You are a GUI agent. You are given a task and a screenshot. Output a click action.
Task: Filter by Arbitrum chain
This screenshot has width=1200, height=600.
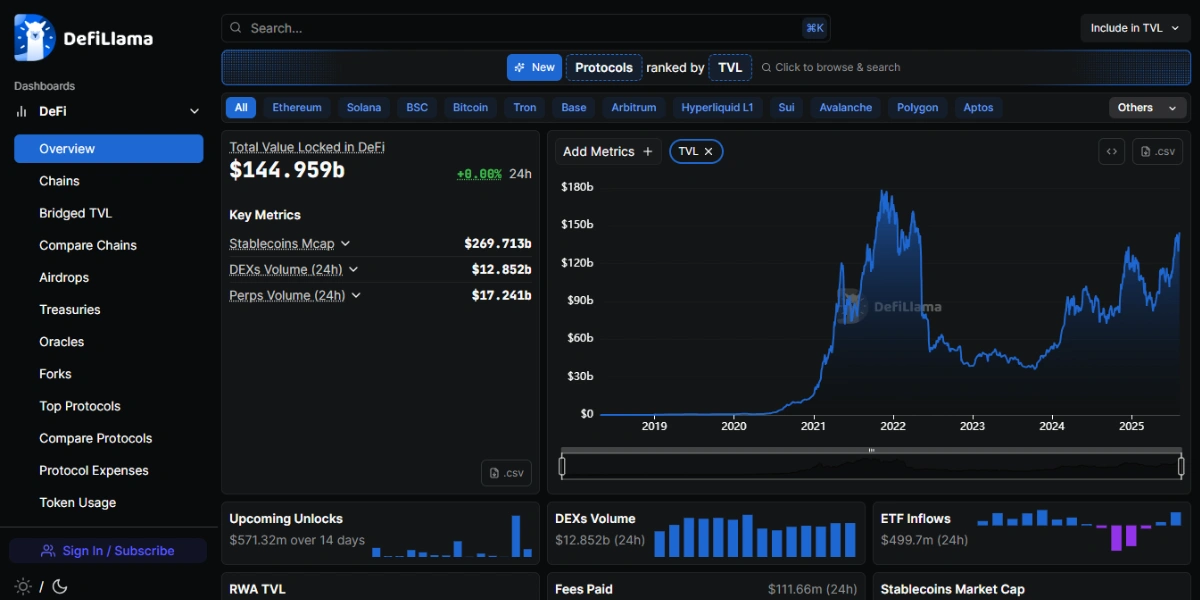634,107
